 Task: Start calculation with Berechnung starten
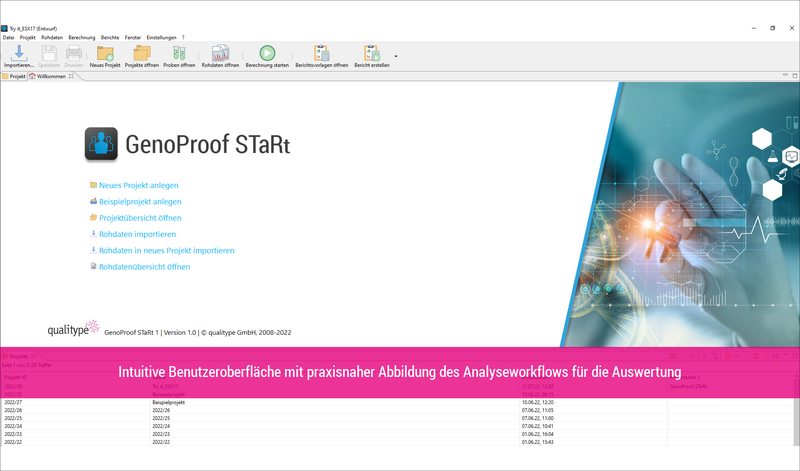click(267, 53)
